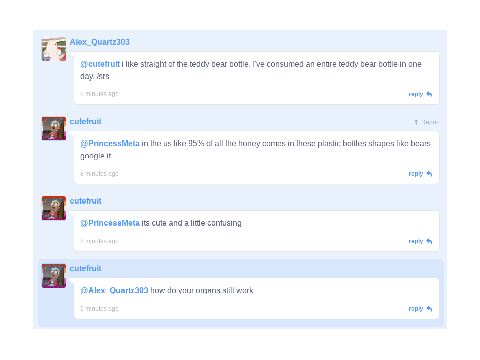480x360 pixels.
Task: Visit cutefruit username in the highlighted comment
Action: tap(85, 268)
